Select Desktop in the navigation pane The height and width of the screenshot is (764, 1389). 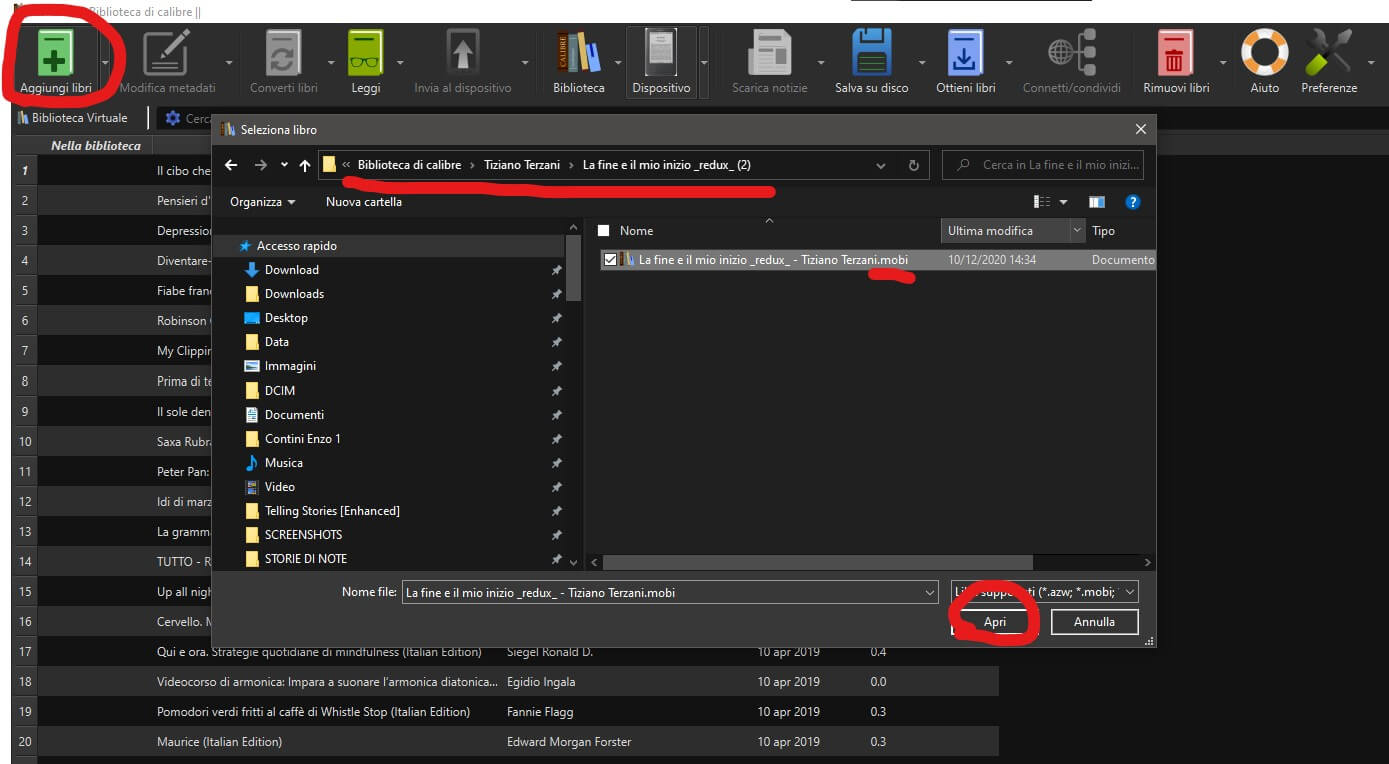click(x=286, y=318)
